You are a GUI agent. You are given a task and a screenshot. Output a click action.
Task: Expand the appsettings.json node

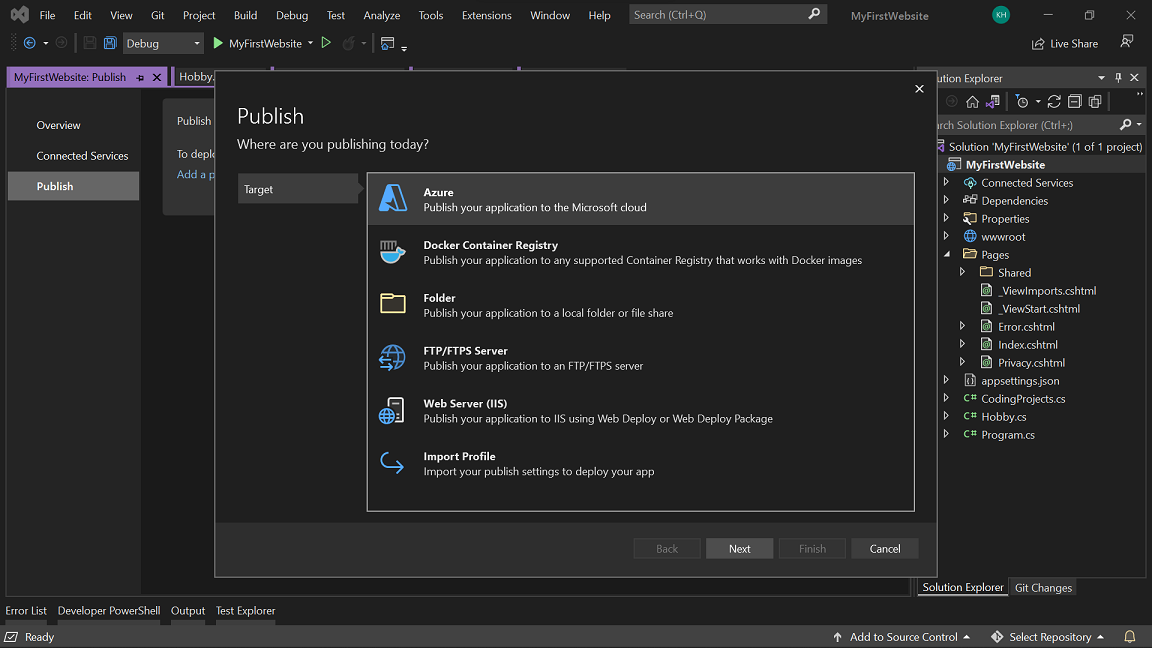click(946, 380)
